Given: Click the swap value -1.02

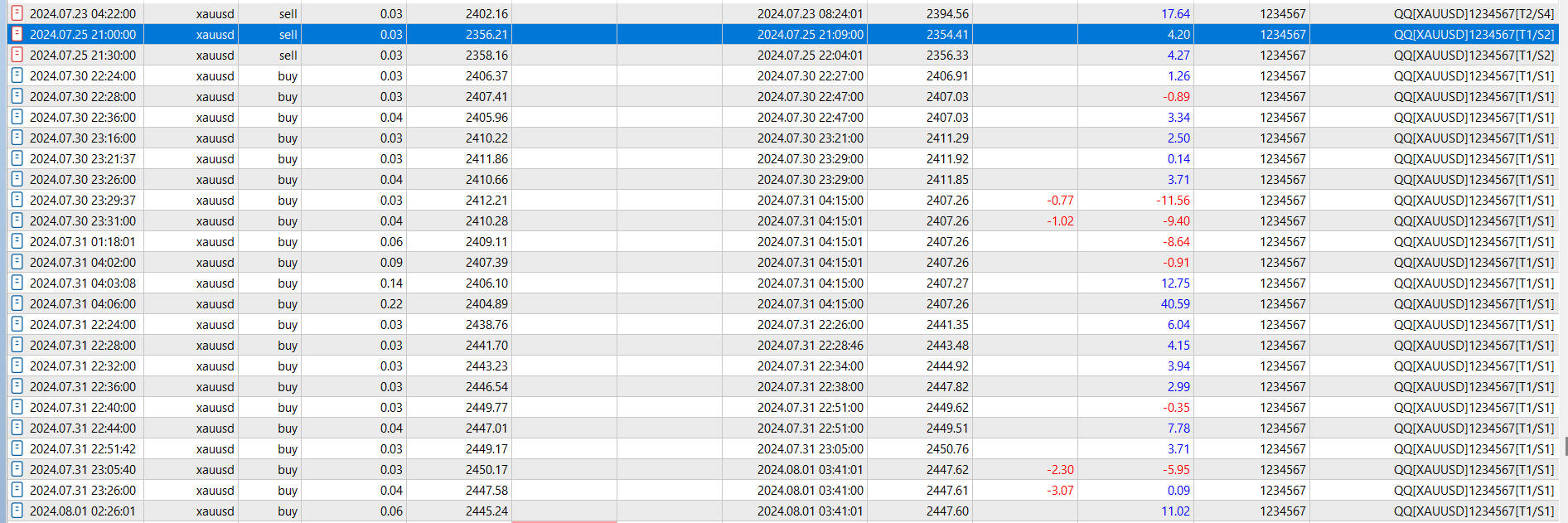Looking at the screenshot, I should click(x=1060, y=221).
